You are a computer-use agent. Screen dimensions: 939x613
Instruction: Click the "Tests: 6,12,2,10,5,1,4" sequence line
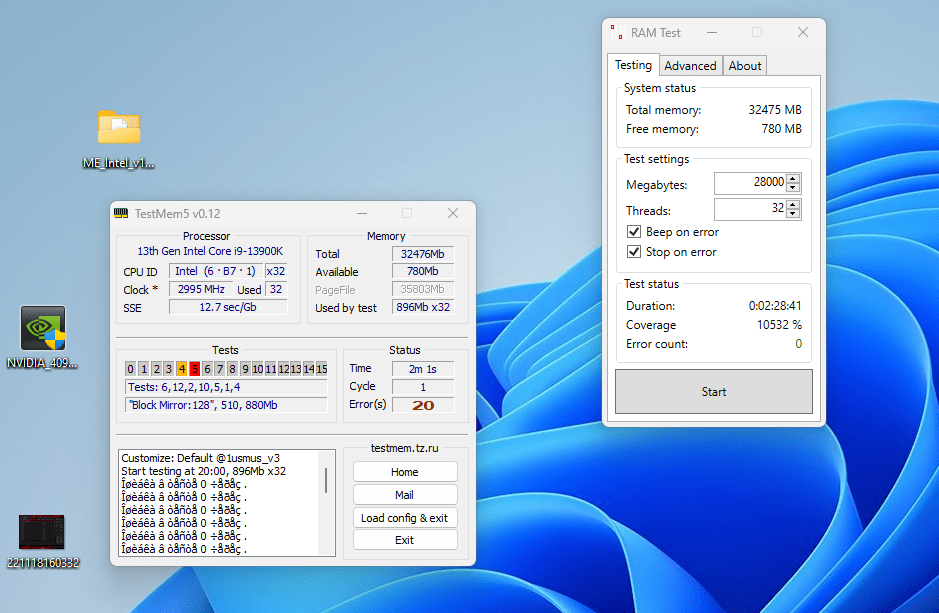226,387
